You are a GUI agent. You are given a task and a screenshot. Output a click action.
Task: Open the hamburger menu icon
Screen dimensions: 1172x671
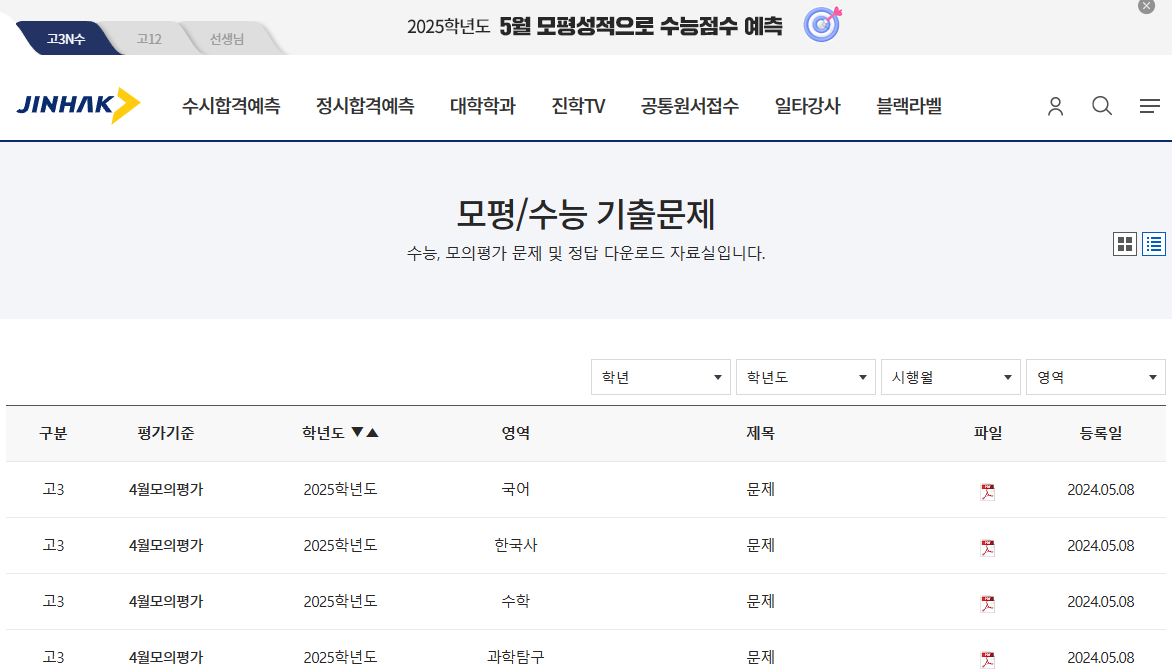[x=1150, y=105]
